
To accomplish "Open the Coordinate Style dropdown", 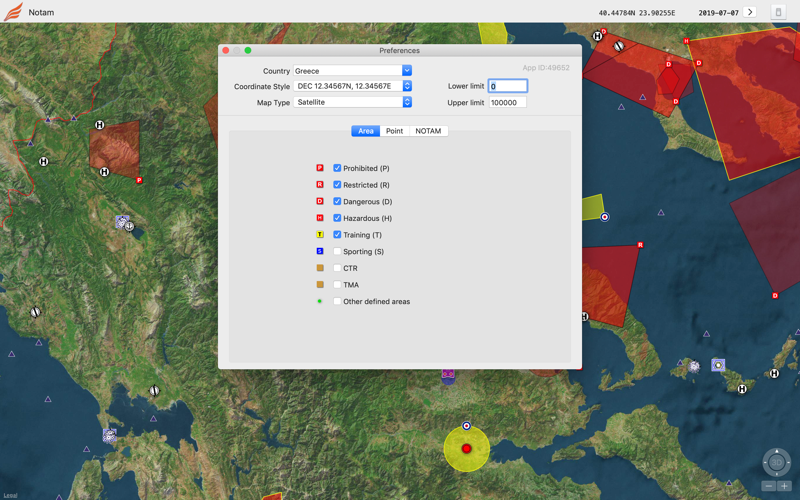I will point(352,87).
